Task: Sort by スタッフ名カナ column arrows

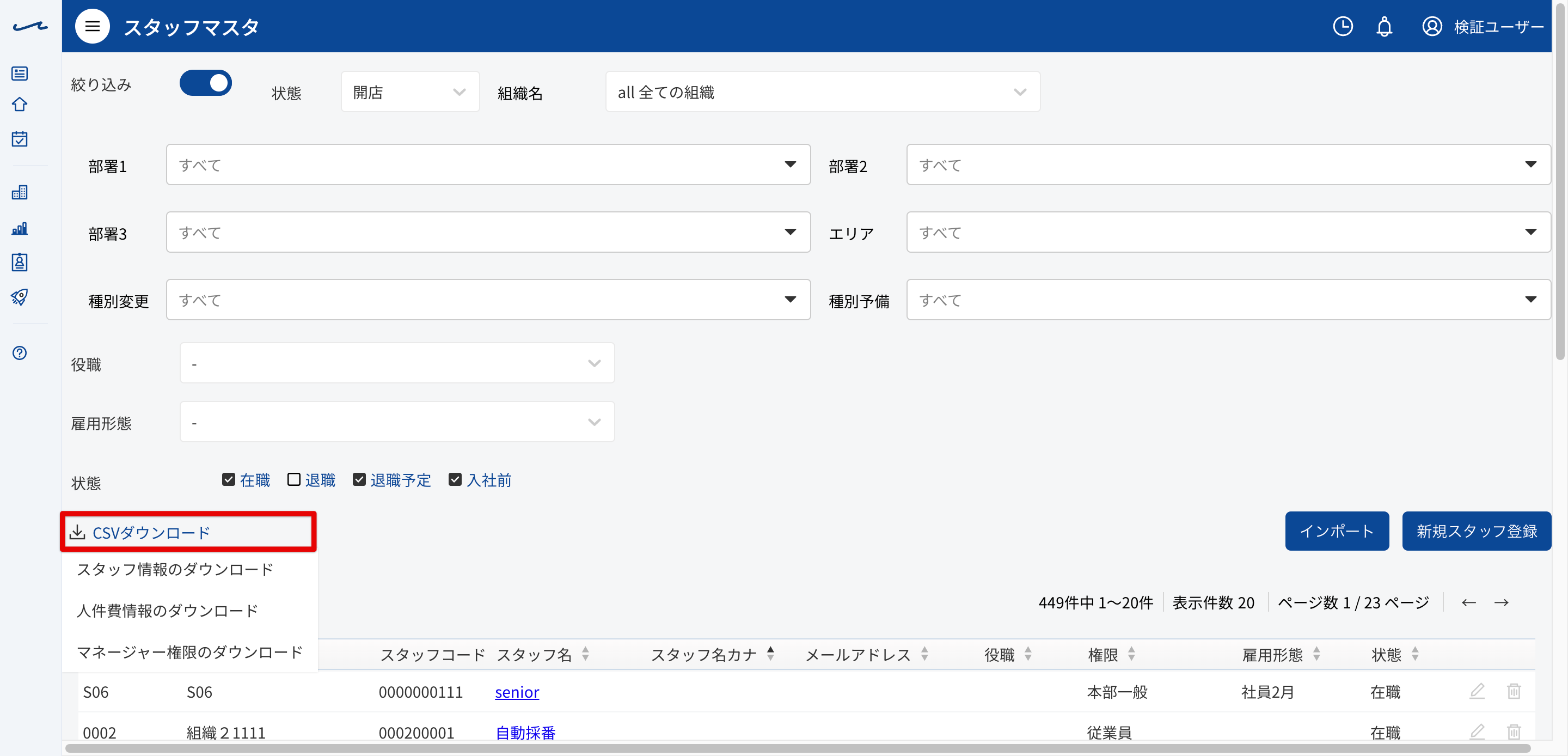Action: (x=770, y=654)
